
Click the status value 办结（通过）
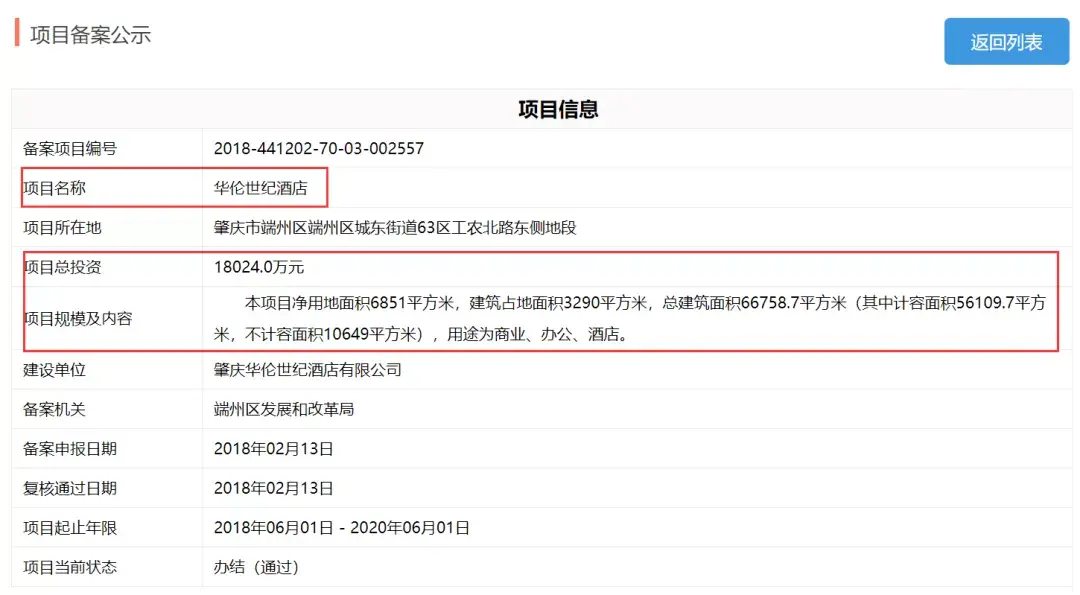[x=256, y=567]
